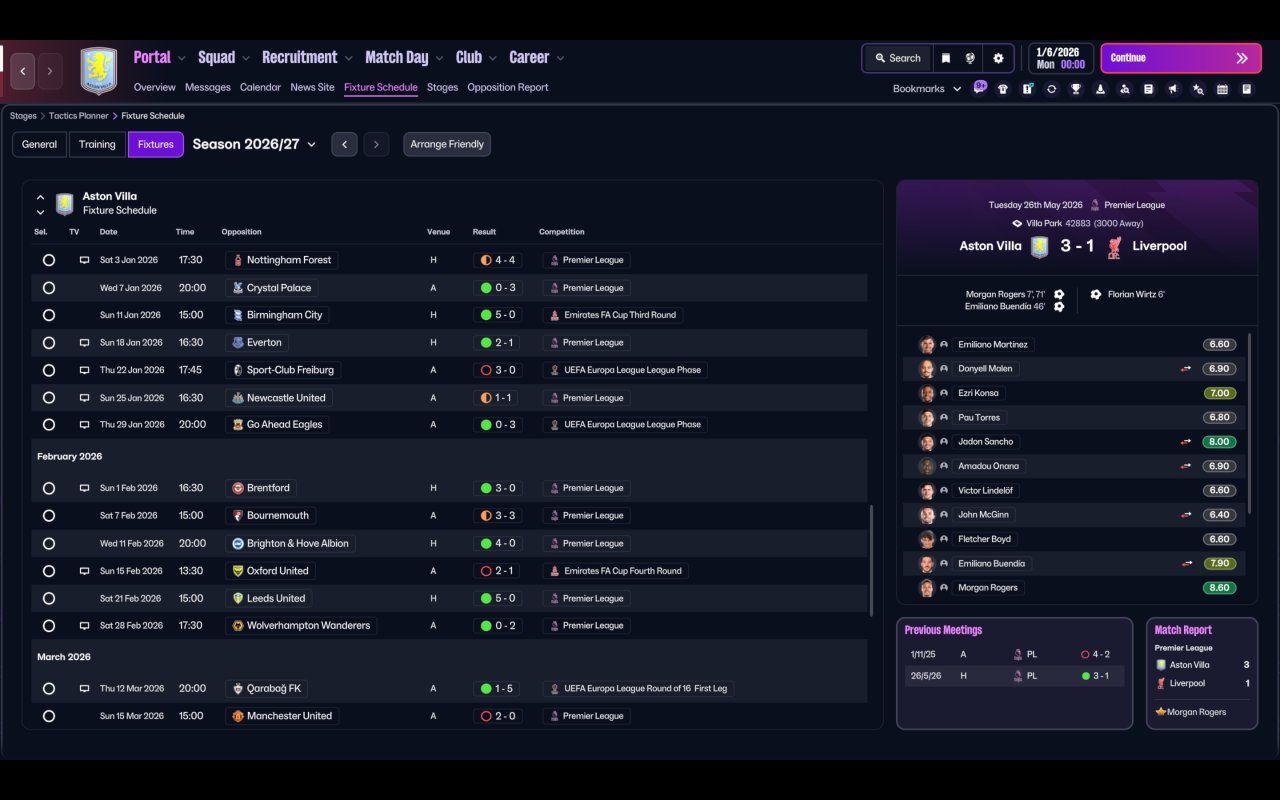
Task: Click the TV icon on Everton fixture row
Action: tap(85, 342)
